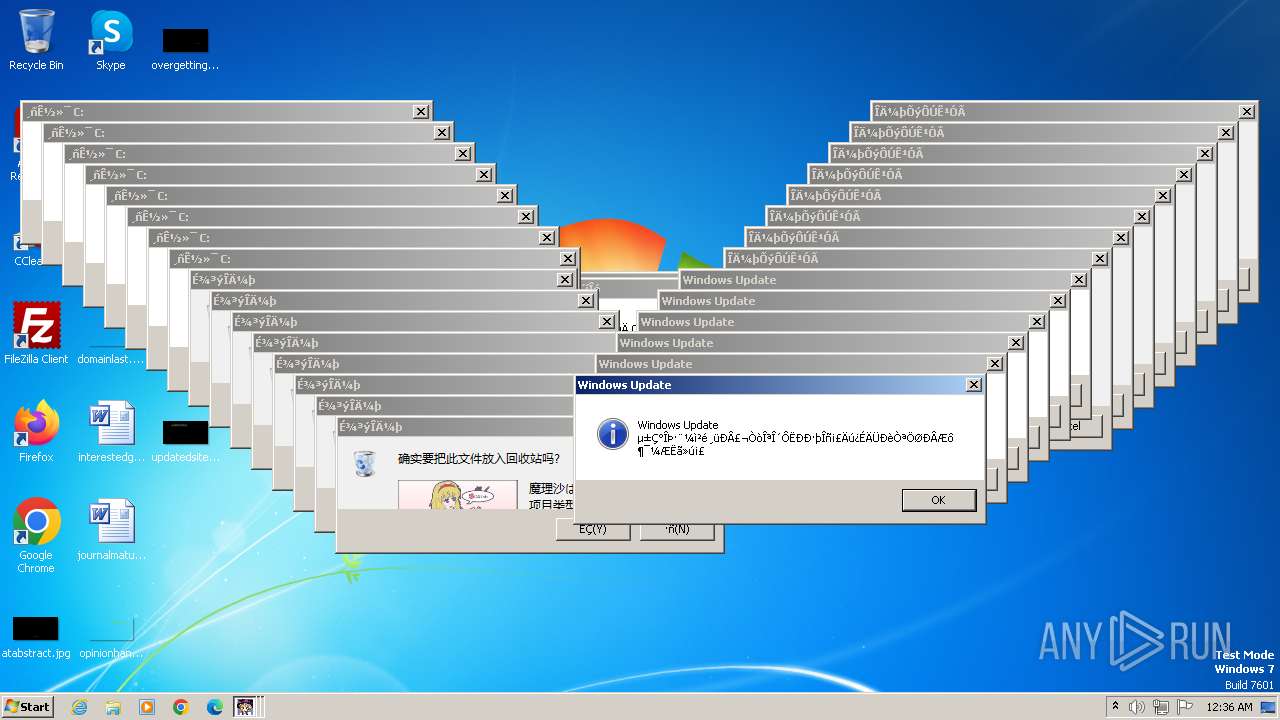Open the 12:36 AM clock
Image resolution: width=1280 pixels, height=720 pixels.
click(1229, 707)
